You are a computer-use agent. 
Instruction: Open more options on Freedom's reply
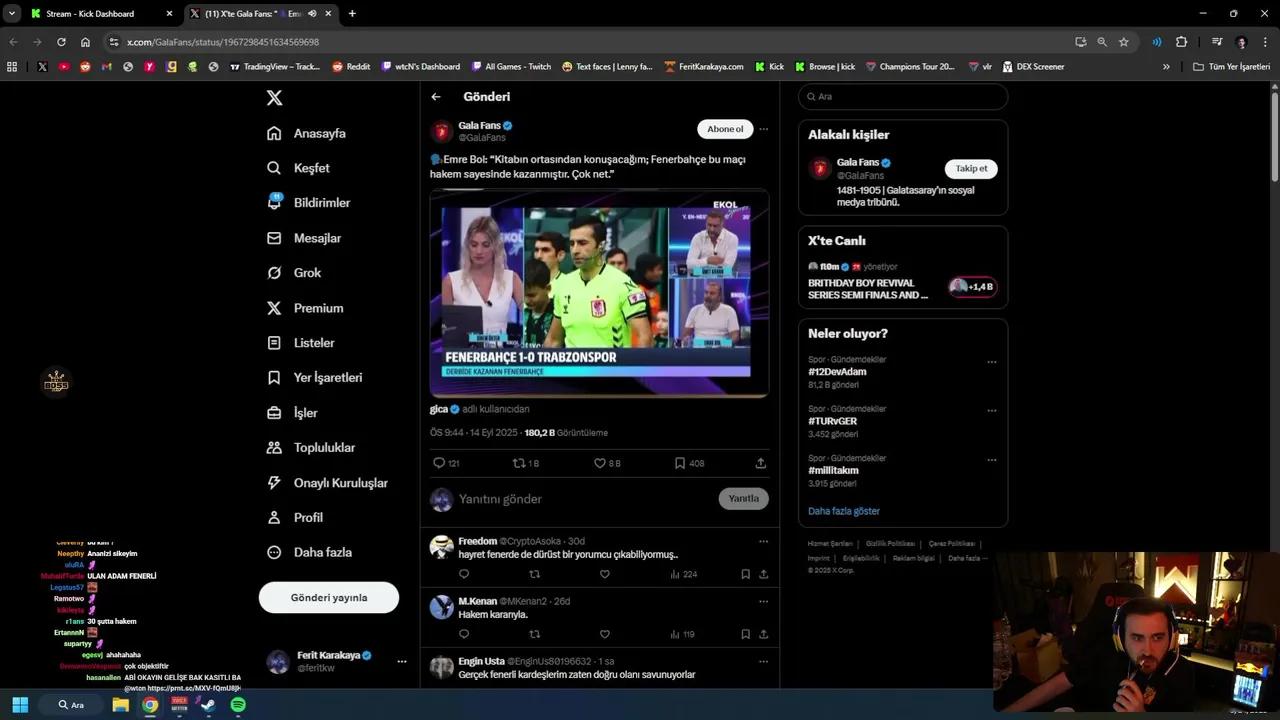point(763,541)
